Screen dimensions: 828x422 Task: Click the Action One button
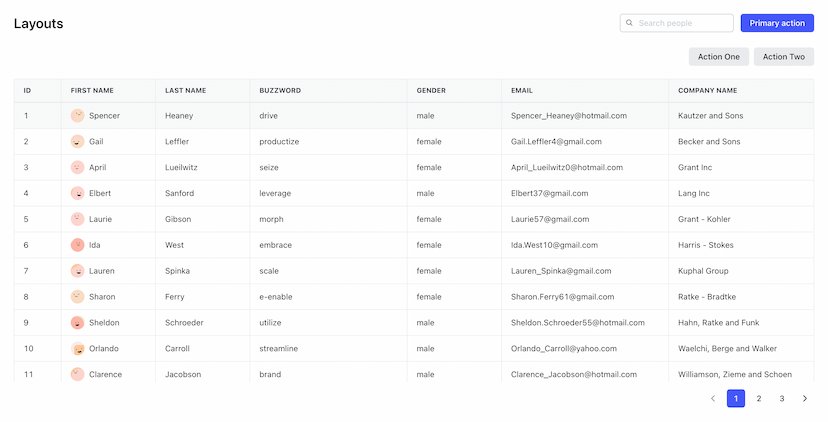719,57
